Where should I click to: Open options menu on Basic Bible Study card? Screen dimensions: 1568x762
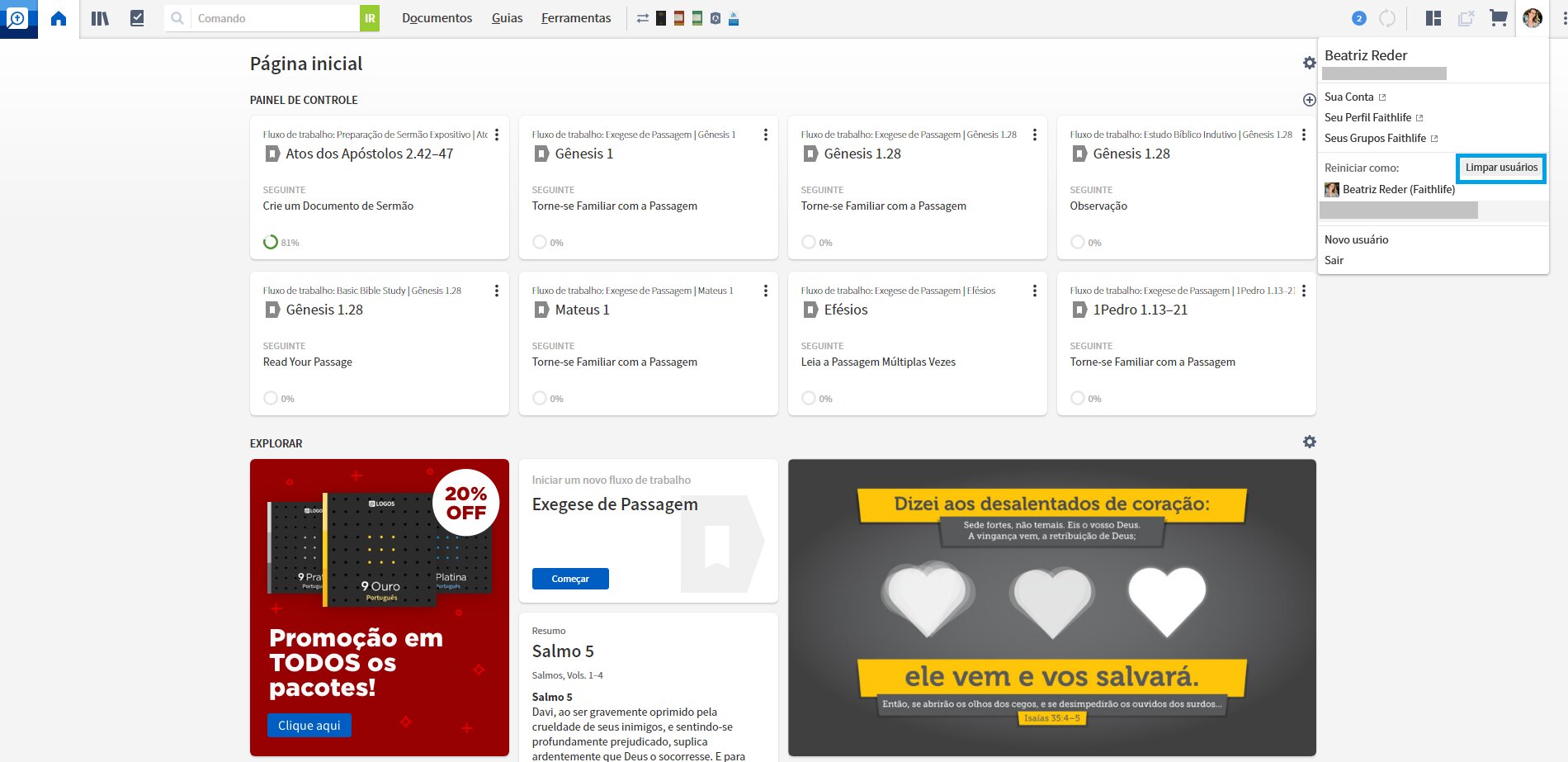tap(497, 291)
